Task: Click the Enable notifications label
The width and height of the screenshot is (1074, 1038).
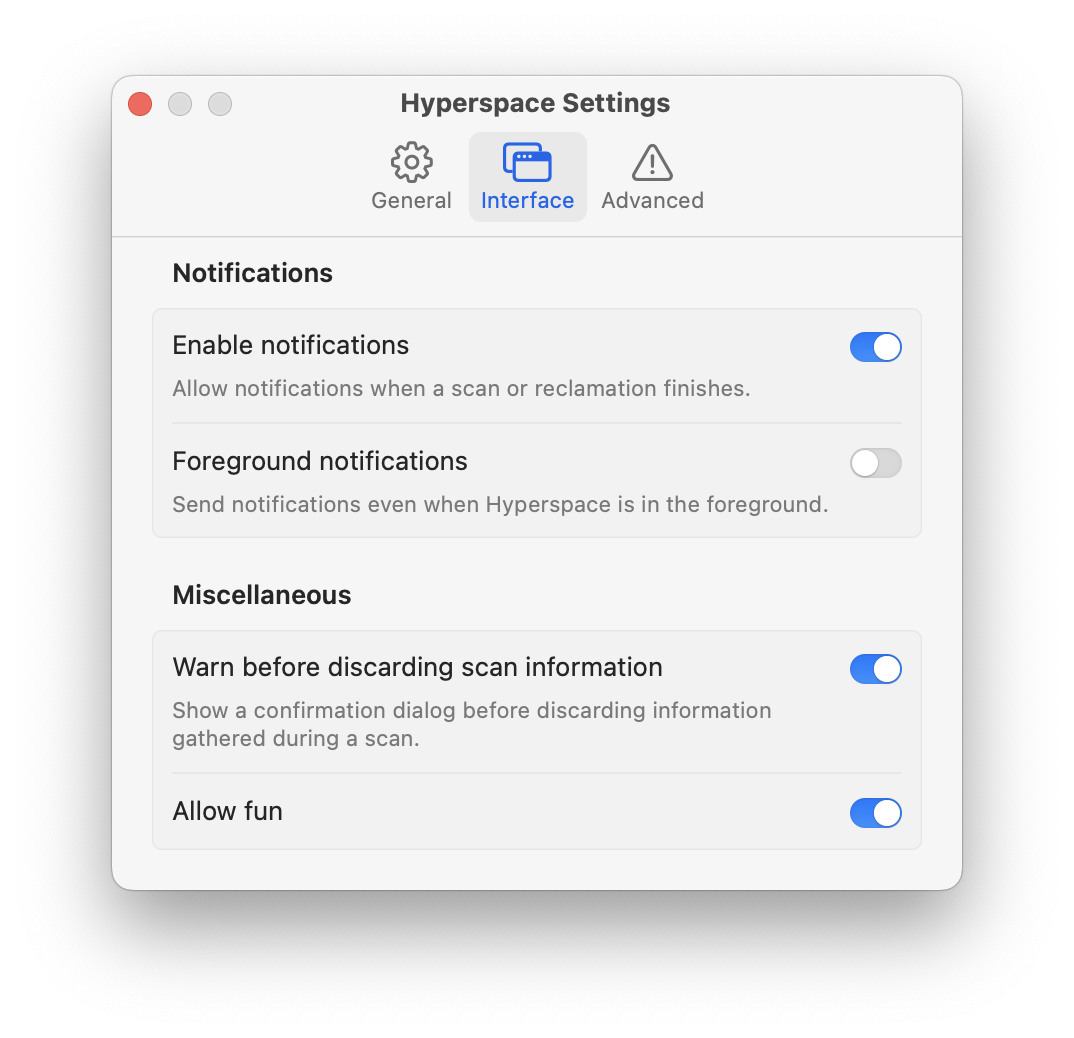Action: coord(290,345)
